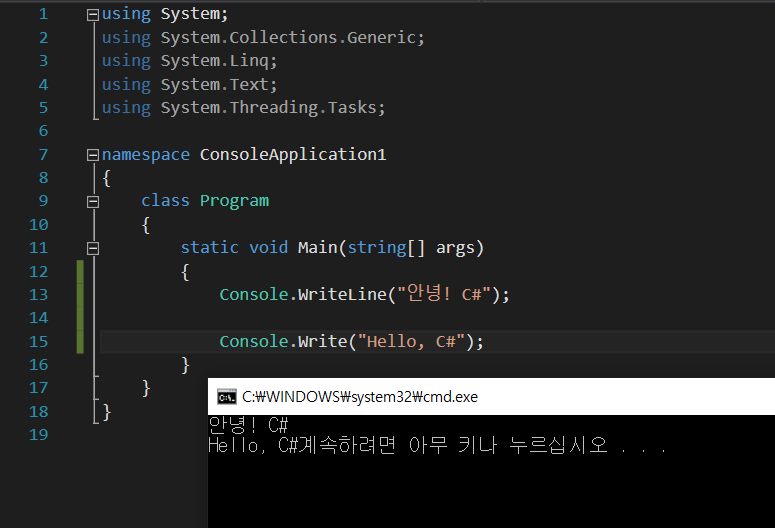Collapse the Main method region

click(93, 248)
